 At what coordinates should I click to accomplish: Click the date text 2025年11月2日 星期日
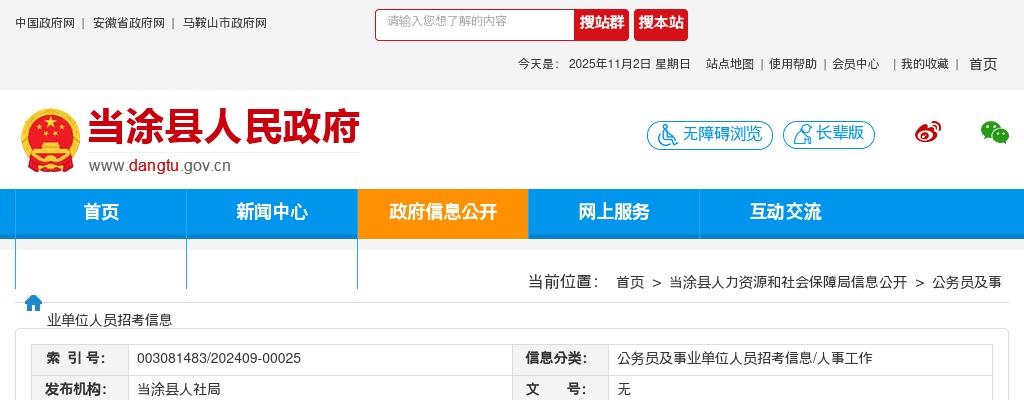(x=630, y=64)
